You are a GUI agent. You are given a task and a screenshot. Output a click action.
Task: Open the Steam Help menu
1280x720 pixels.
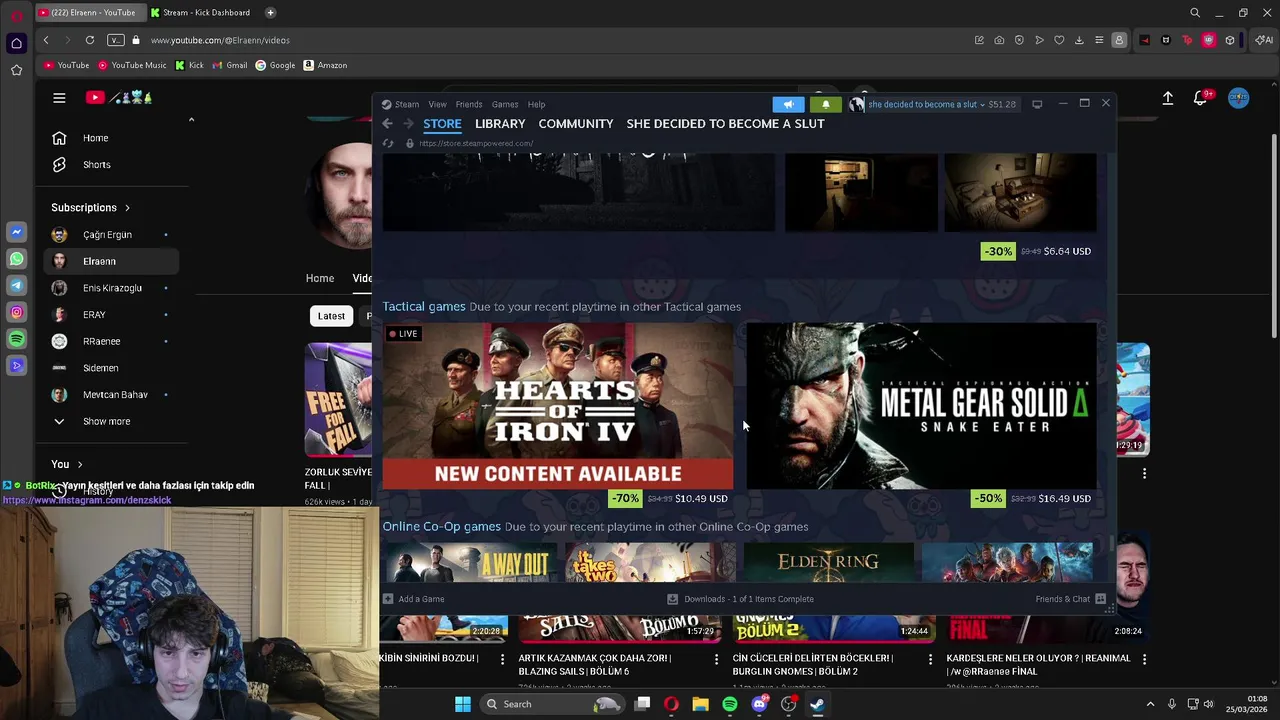pyautogui.click(x=536, y=104)
